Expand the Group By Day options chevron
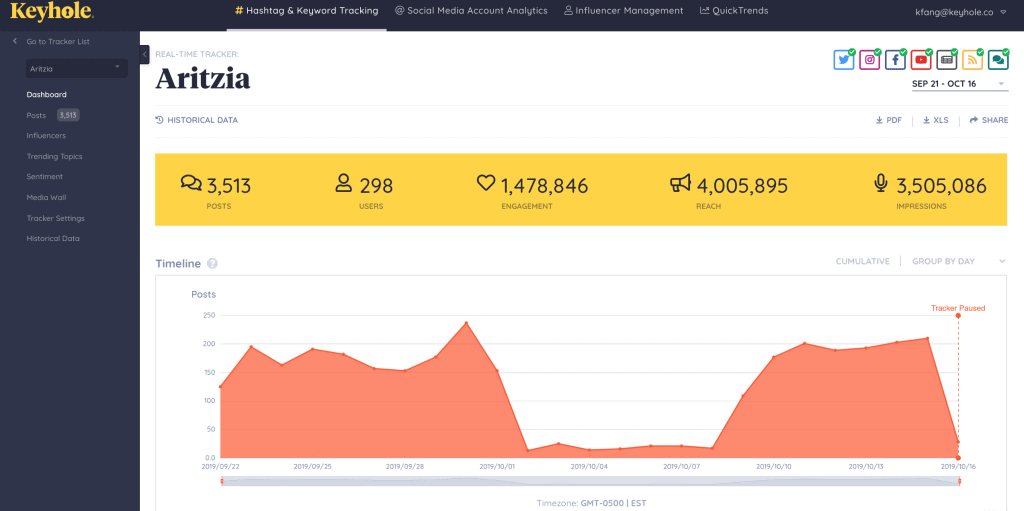This screenshot has height=511, width=1024. point(1002,261)
